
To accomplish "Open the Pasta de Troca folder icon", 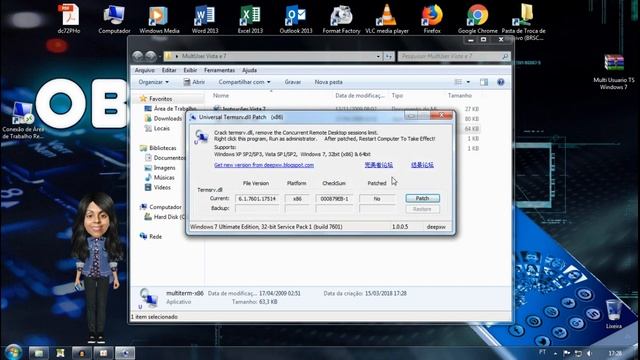I will 523,22.
